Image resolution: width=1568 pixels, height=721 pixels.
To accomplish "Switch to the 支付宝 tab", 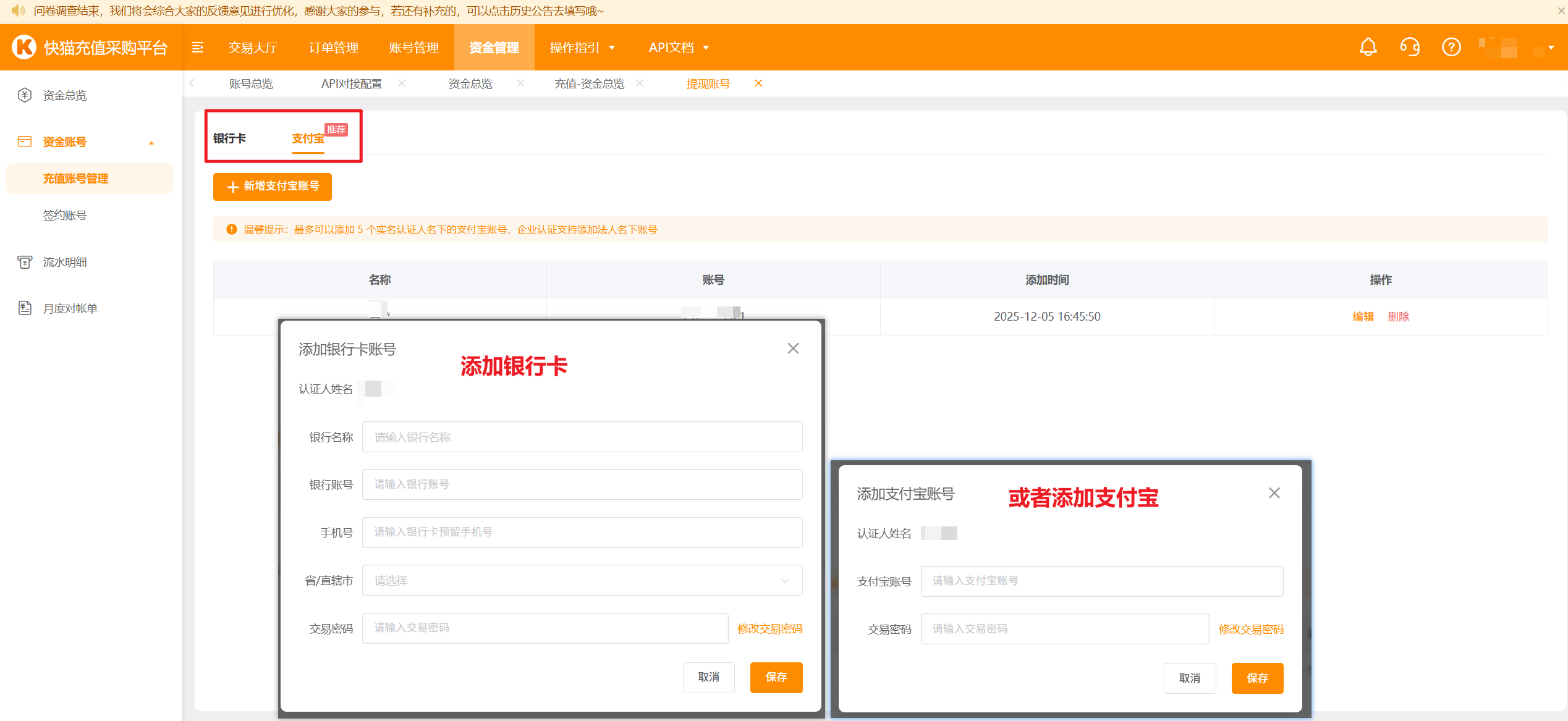I will click(308, 138).
